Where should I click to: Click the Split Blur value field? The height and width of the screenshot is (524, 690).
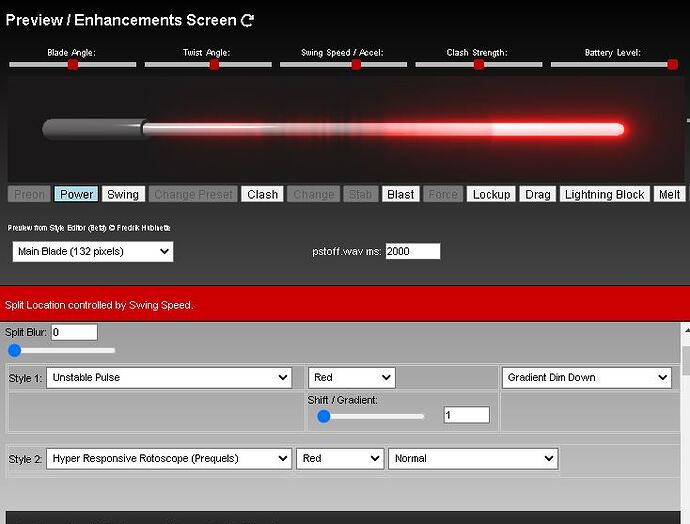click(74, 332)
